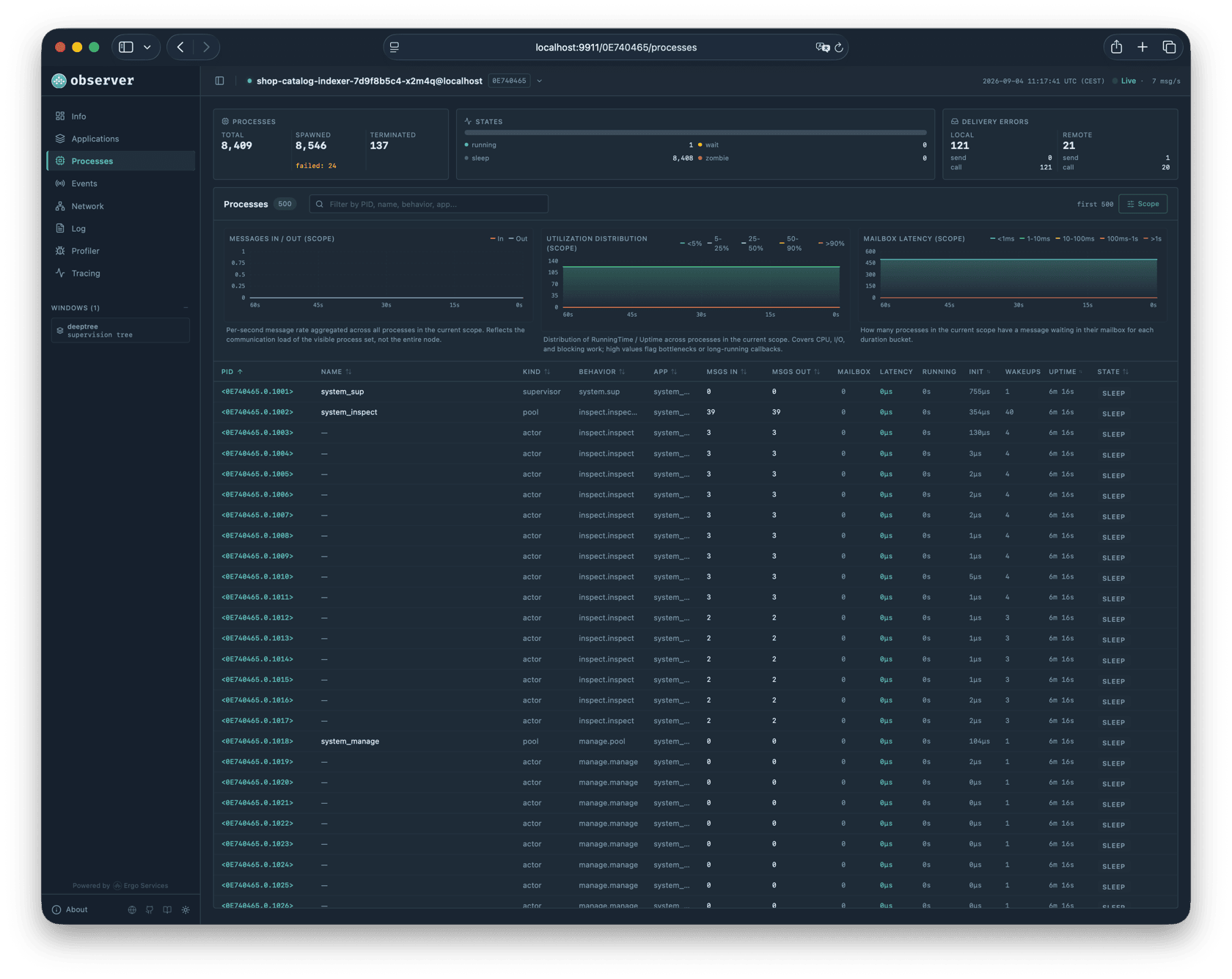Click the Safari sidebar toggle icon
Viewport: 1232px width, 979px height.
tap(126, 47)
